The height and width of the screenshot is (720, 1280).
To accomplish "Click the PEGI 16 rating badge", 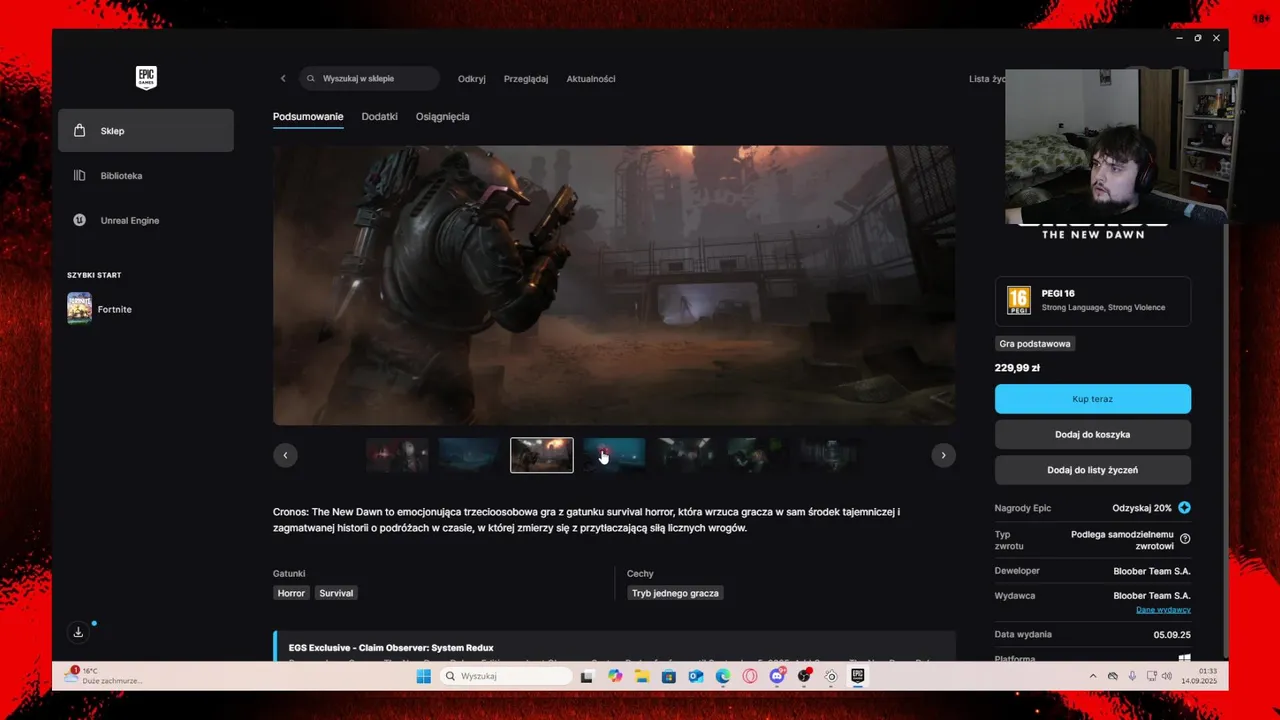I will 1018,301.
